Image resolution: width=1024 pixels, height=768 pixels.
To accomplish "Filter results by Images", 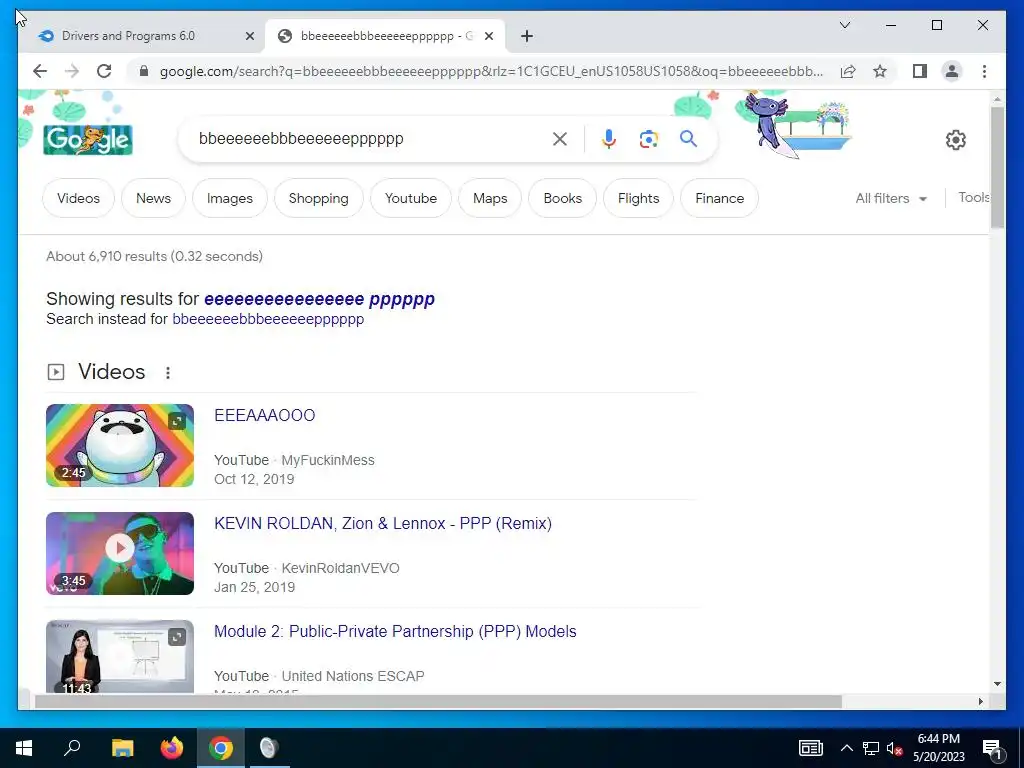I will coord(230,198).
